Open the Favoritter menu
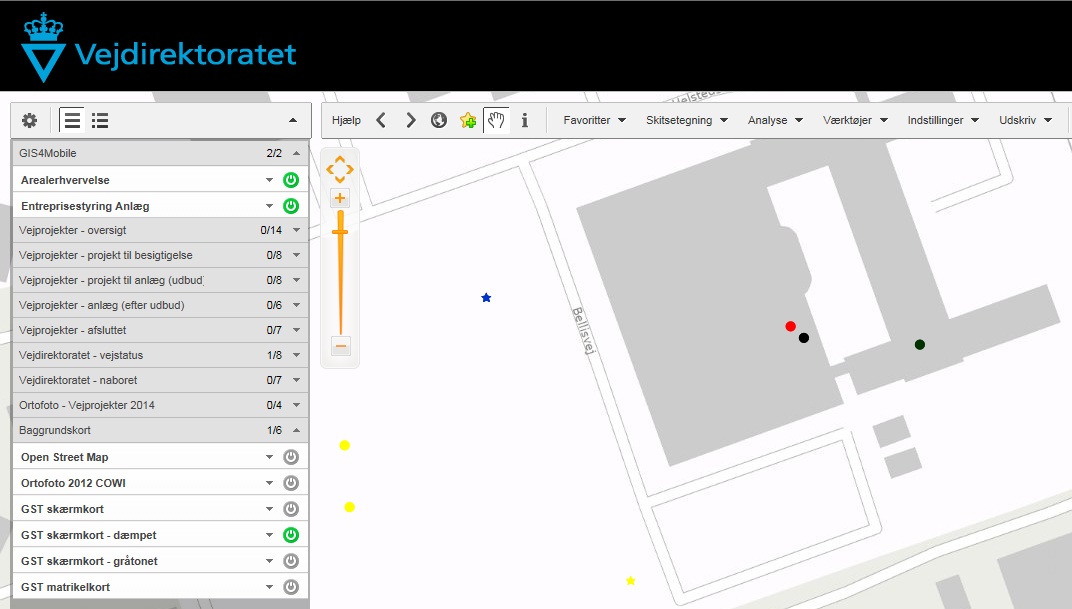Screen dimensions: 1072x609 [x=594, y=120]
